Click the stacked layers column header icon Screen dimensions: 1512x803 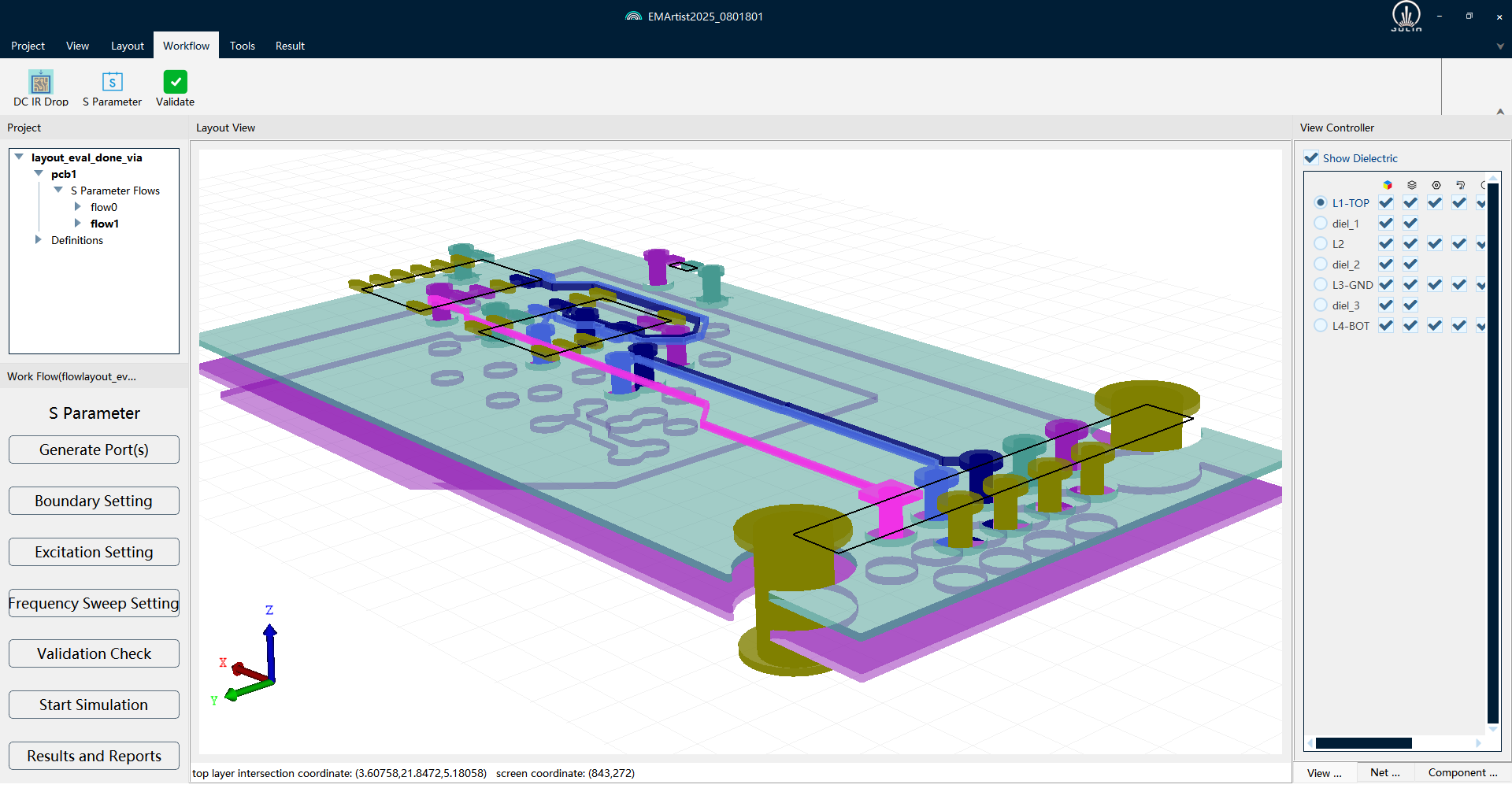pyautogui.click(x=1411, y=185)
